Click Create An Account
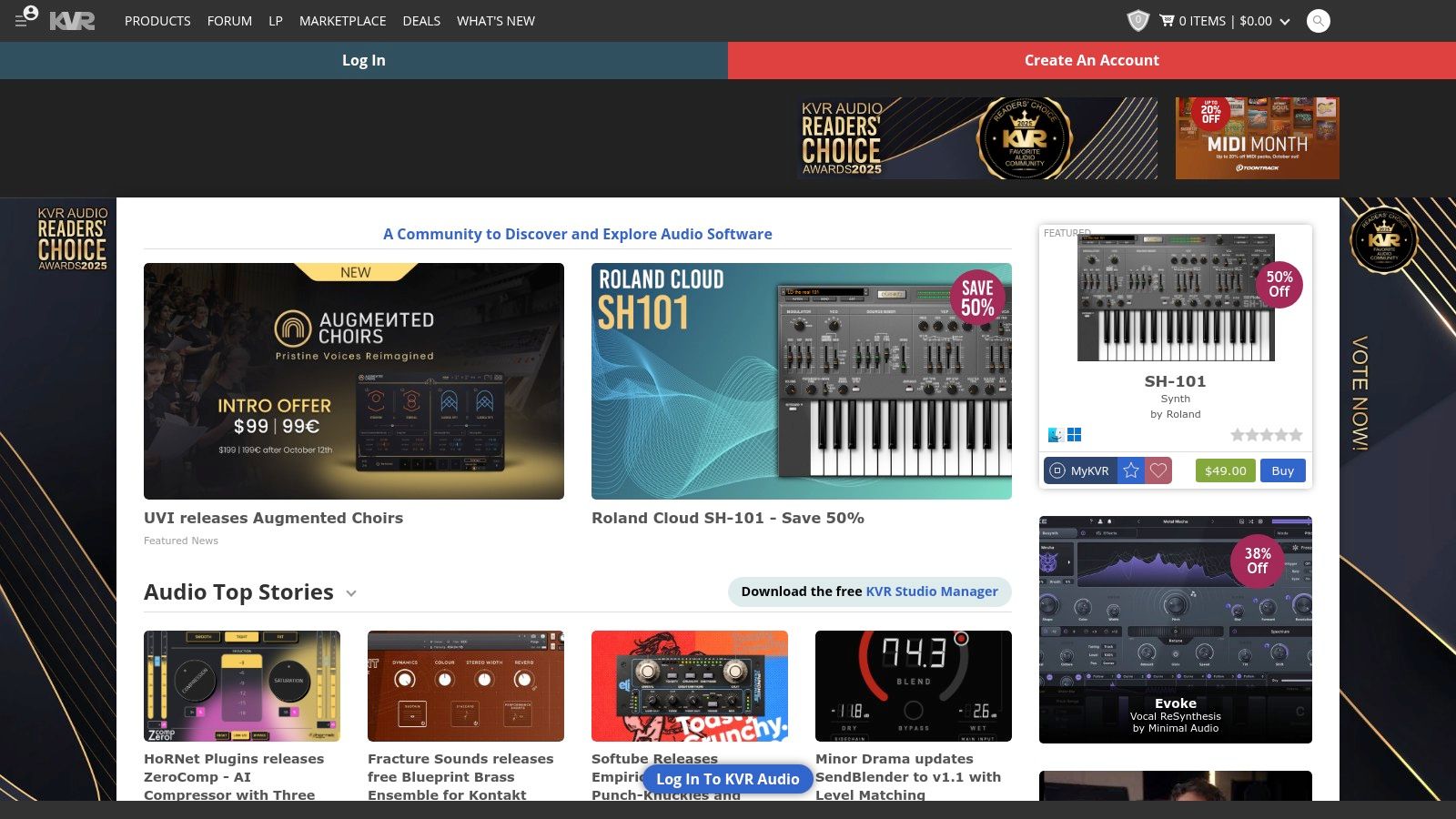 [x=1092, y=60]
